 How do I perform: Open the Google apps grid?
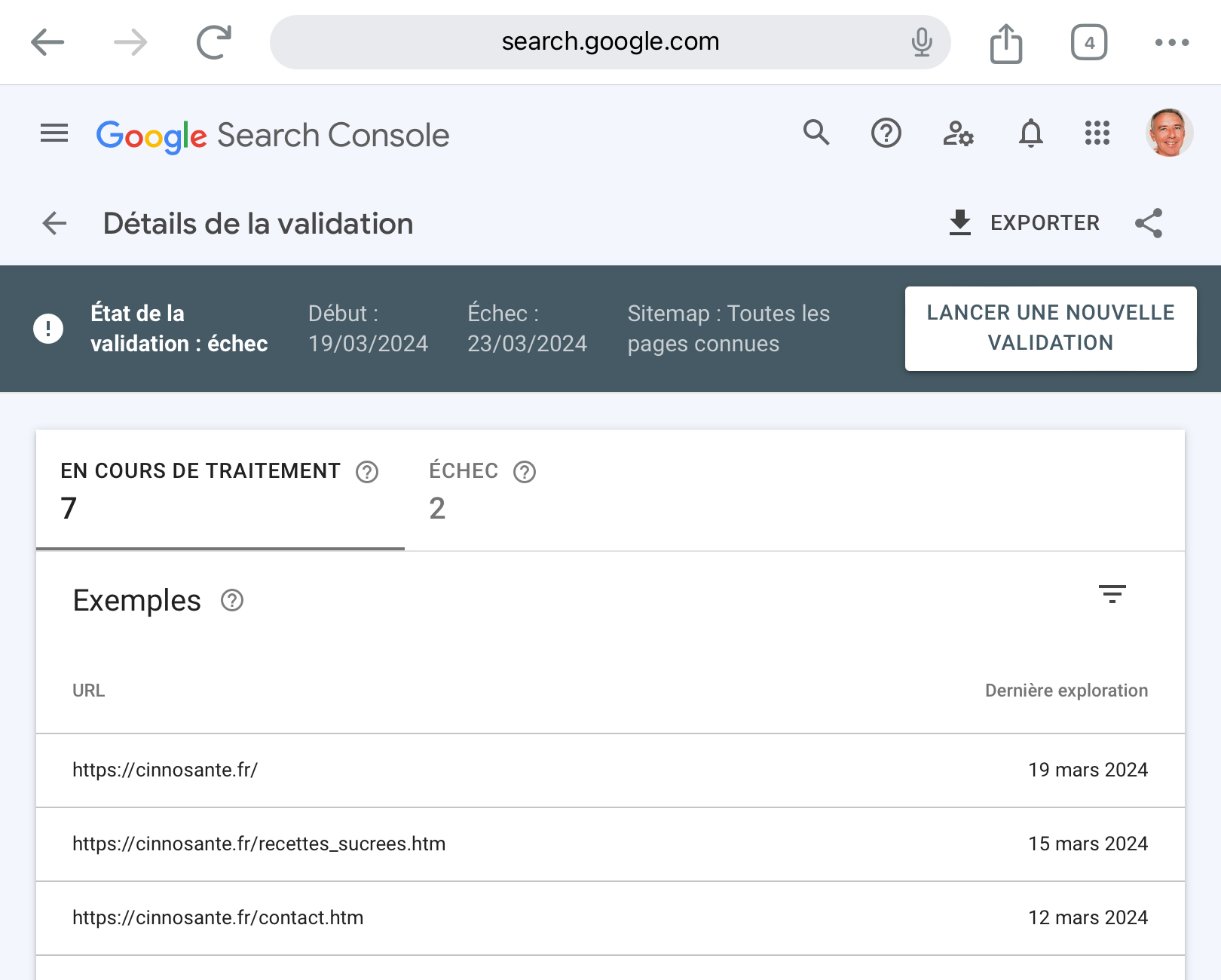1097,133
